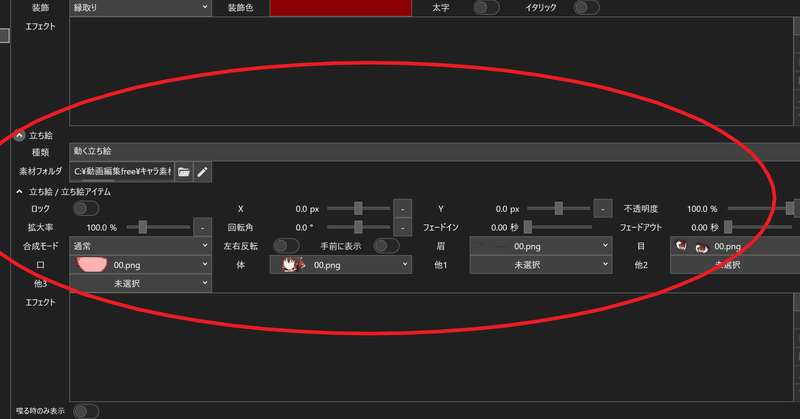Screen dimensions: 800x419
Task: Click the Y position slider
Action: point(559,208)
